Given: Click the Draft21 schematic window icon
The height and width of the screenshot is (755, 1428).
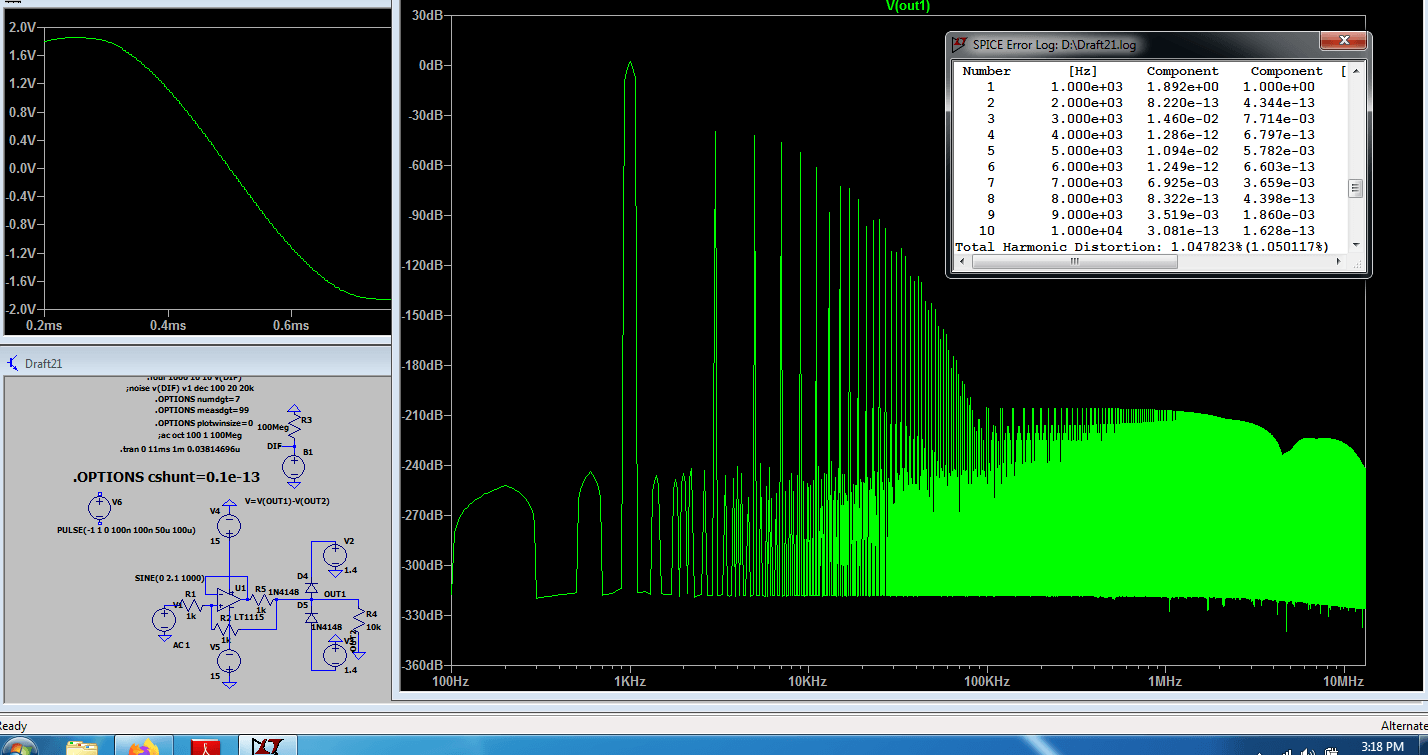Looking at the screenshot, I should coord(13,364).
